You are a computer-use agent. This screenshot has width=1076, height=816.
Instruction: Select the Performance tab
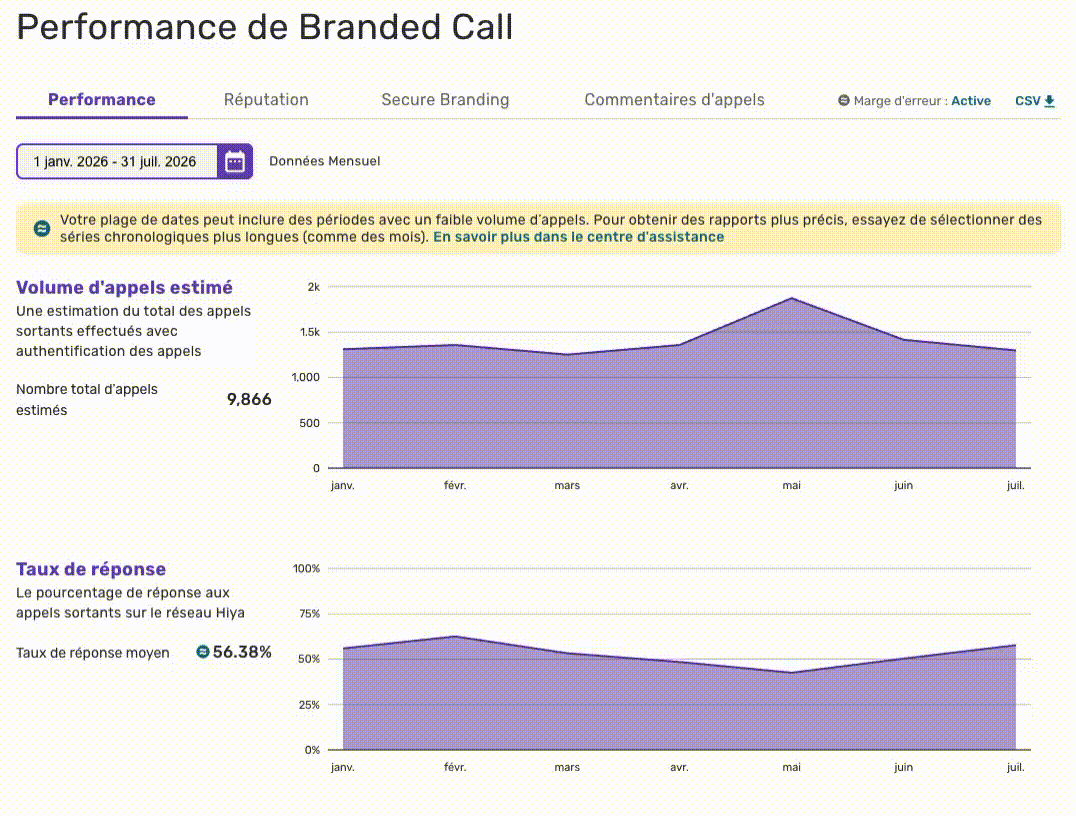click(102, 100)
